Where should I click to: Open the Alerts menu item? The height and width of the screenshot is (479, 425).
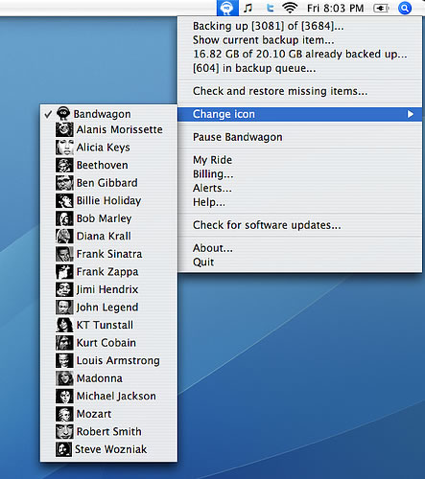click(212, 188)
